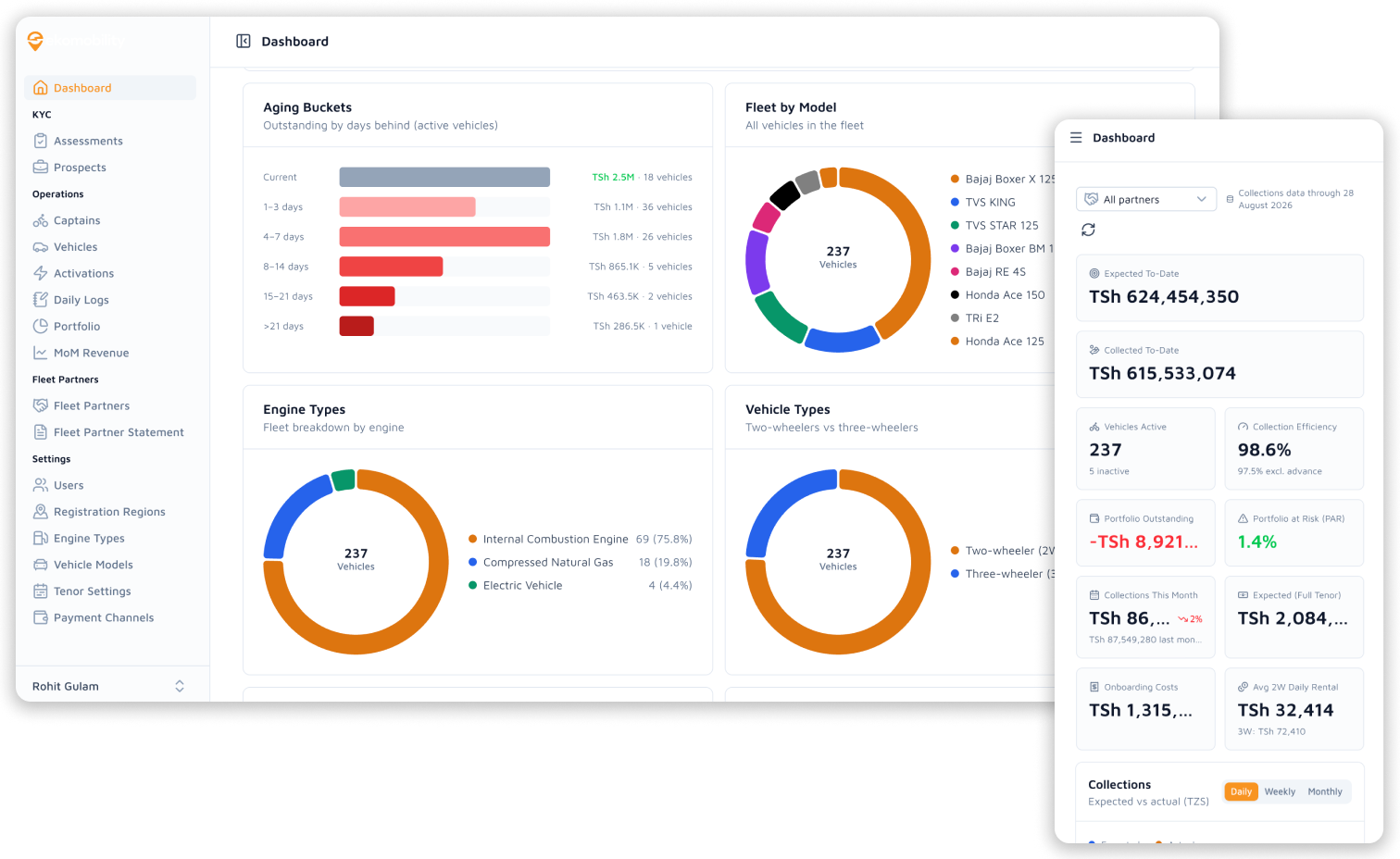
Task: Click the Registration Regions pin icon
Action: point(41,512)
